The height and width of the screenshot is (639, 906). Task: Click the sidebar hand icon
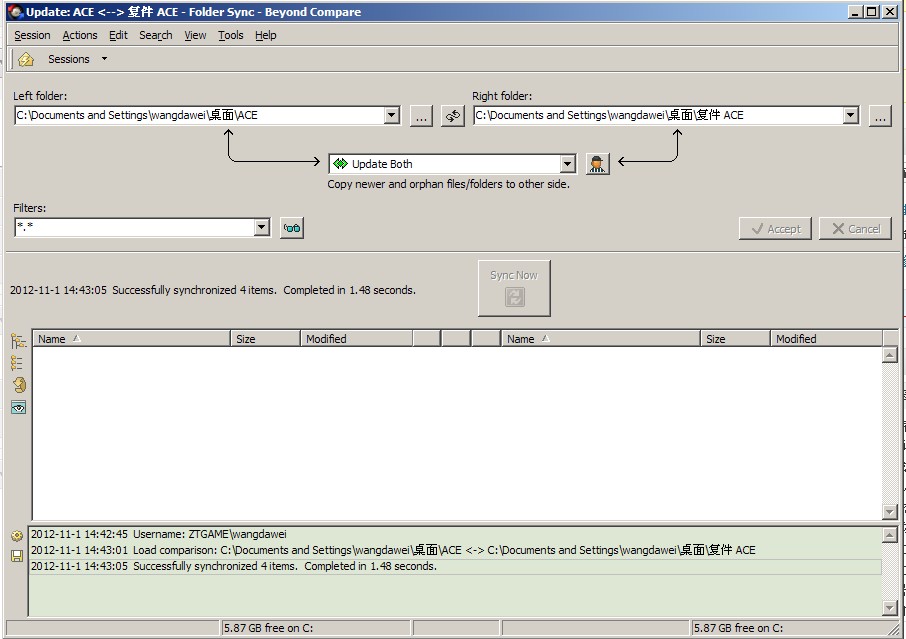click(18, 385)
